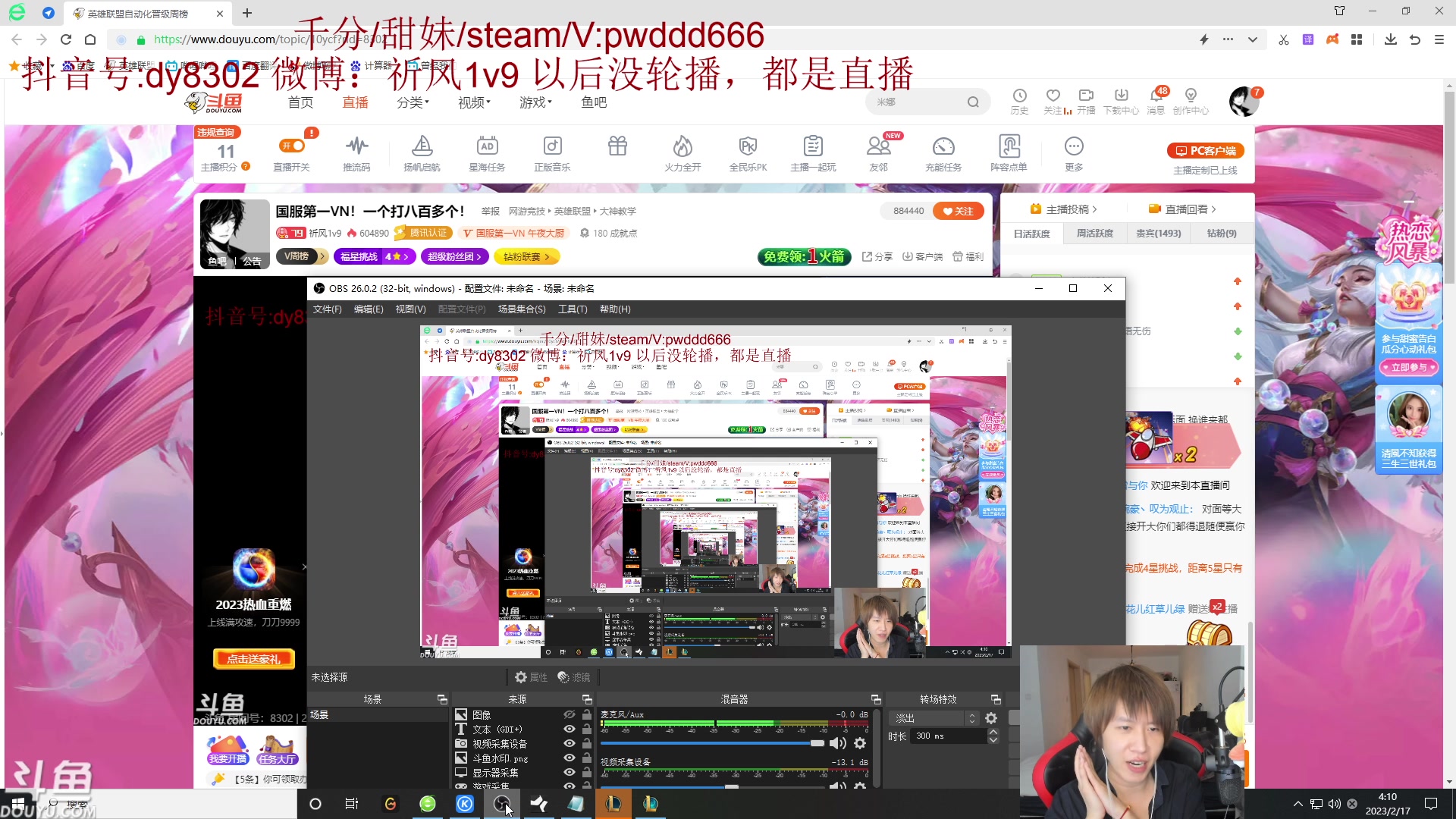Open the 扬帆启航 sailboat icon

pyautogui.click(x=422, y=152)
